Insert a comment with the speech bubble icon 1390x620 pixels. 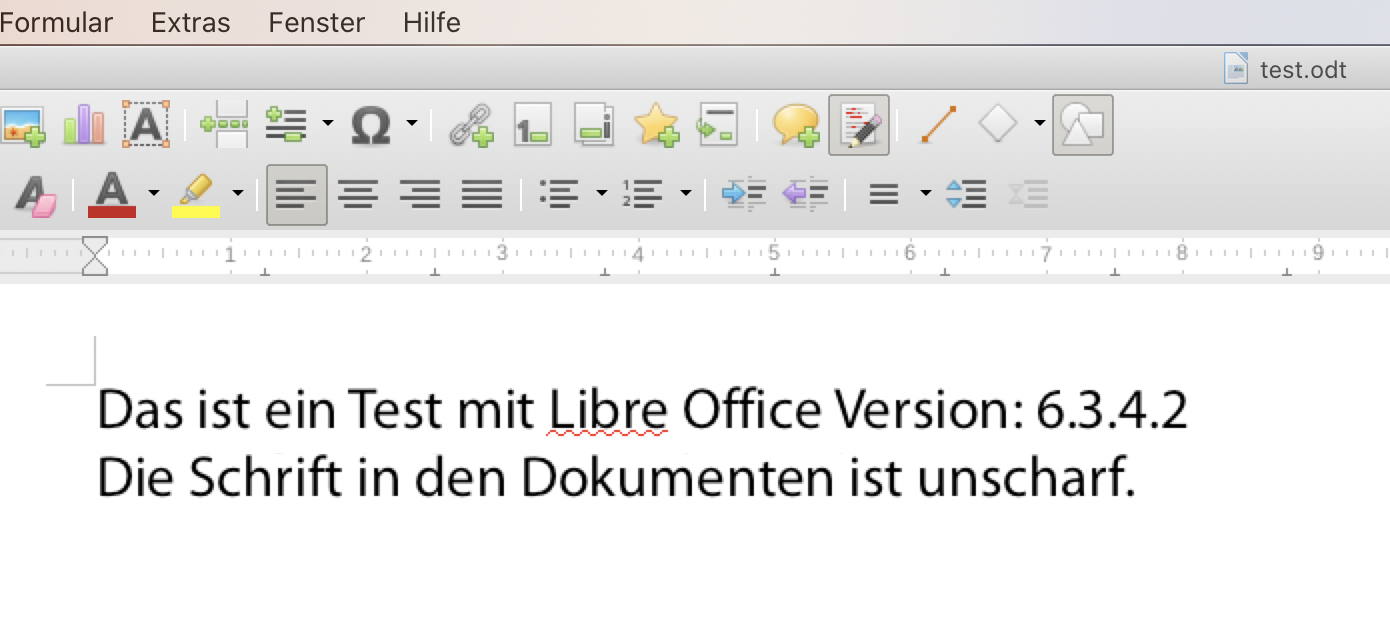(x=796, y=125)
